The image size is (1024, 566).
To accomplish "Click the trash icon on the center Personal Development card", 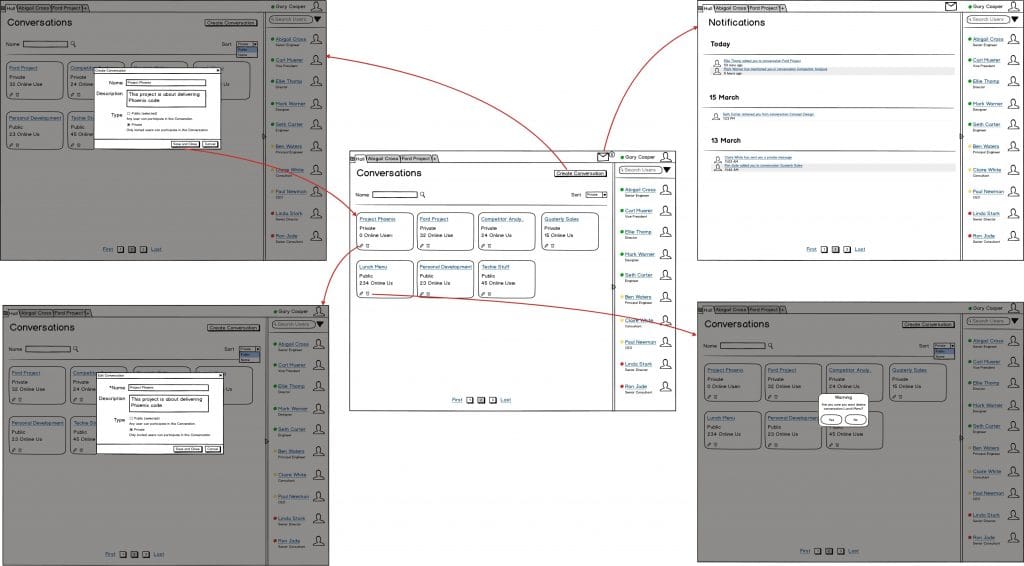I will click(x=428, y=294).
